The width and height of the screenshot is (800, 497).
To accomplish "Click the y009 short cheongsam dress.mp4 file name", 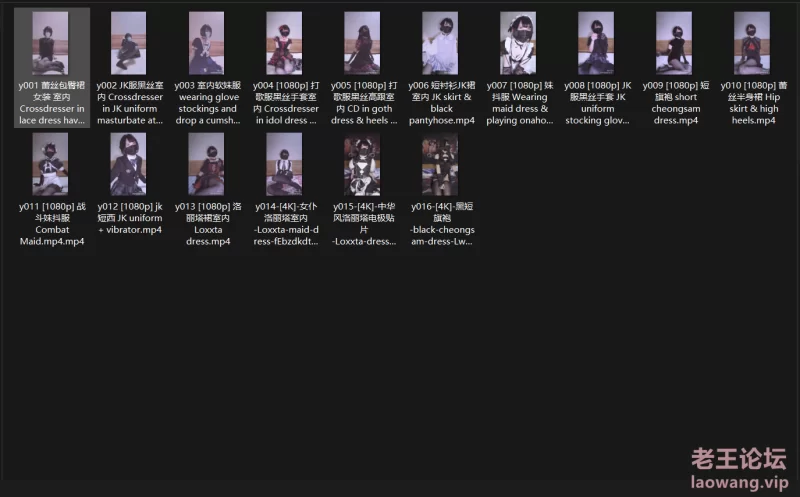I will click(x=673, y=103).
